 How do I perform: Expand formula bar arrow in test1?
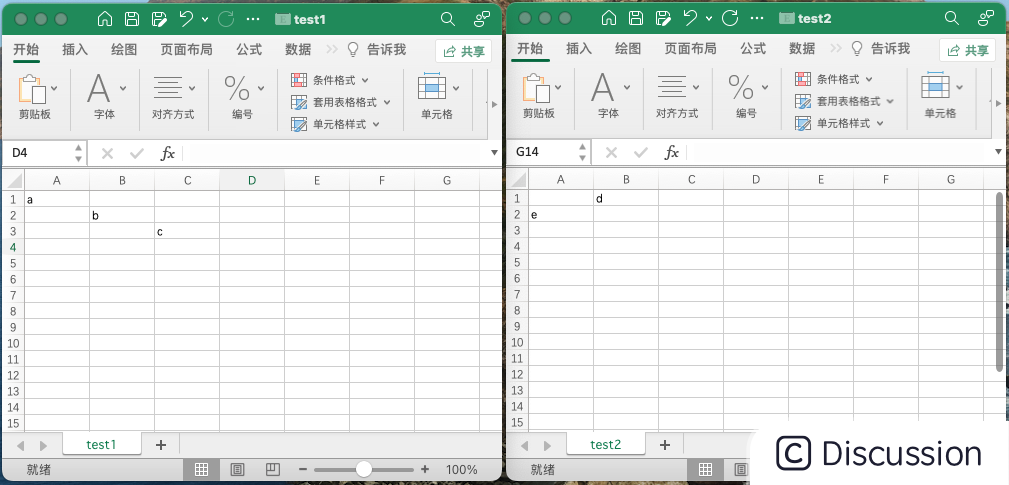point(494,153)
